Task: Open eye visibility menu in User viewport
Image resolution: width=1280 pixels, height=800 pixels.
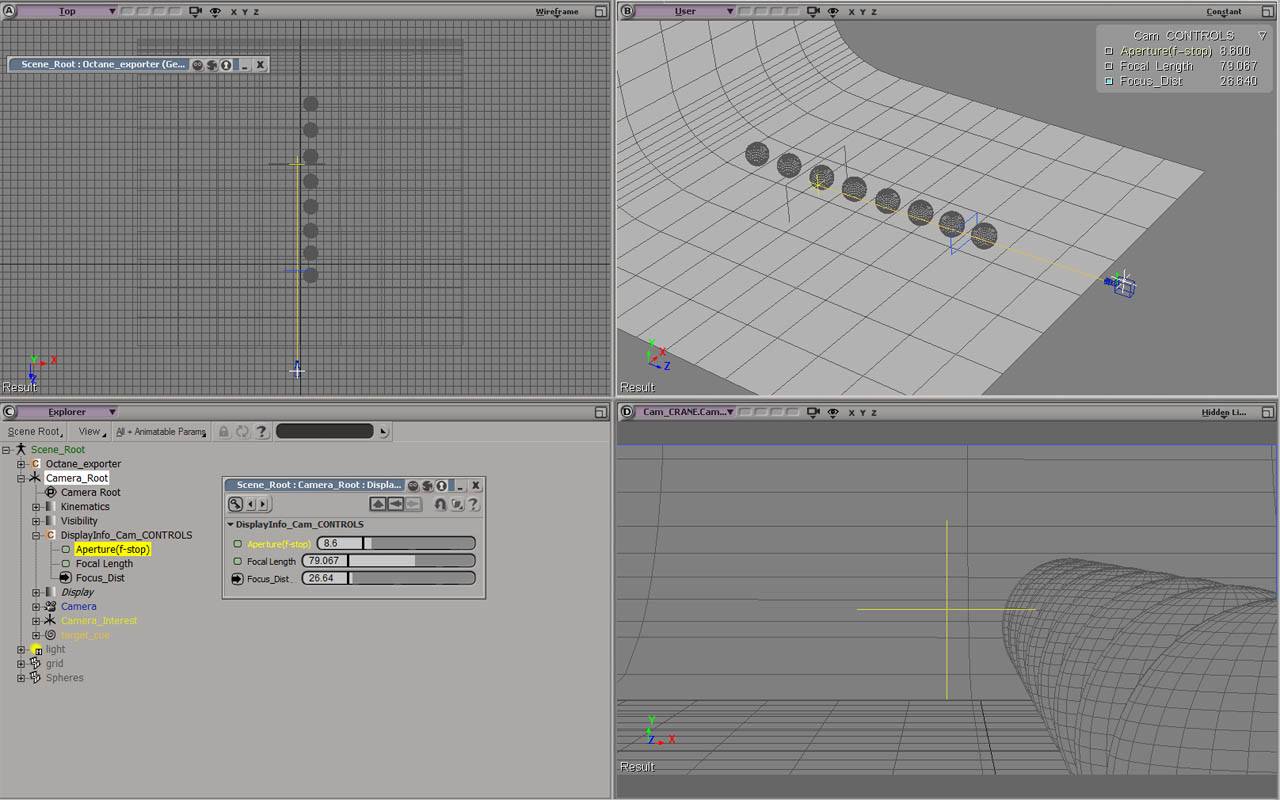Action: (x=833, y=12)
